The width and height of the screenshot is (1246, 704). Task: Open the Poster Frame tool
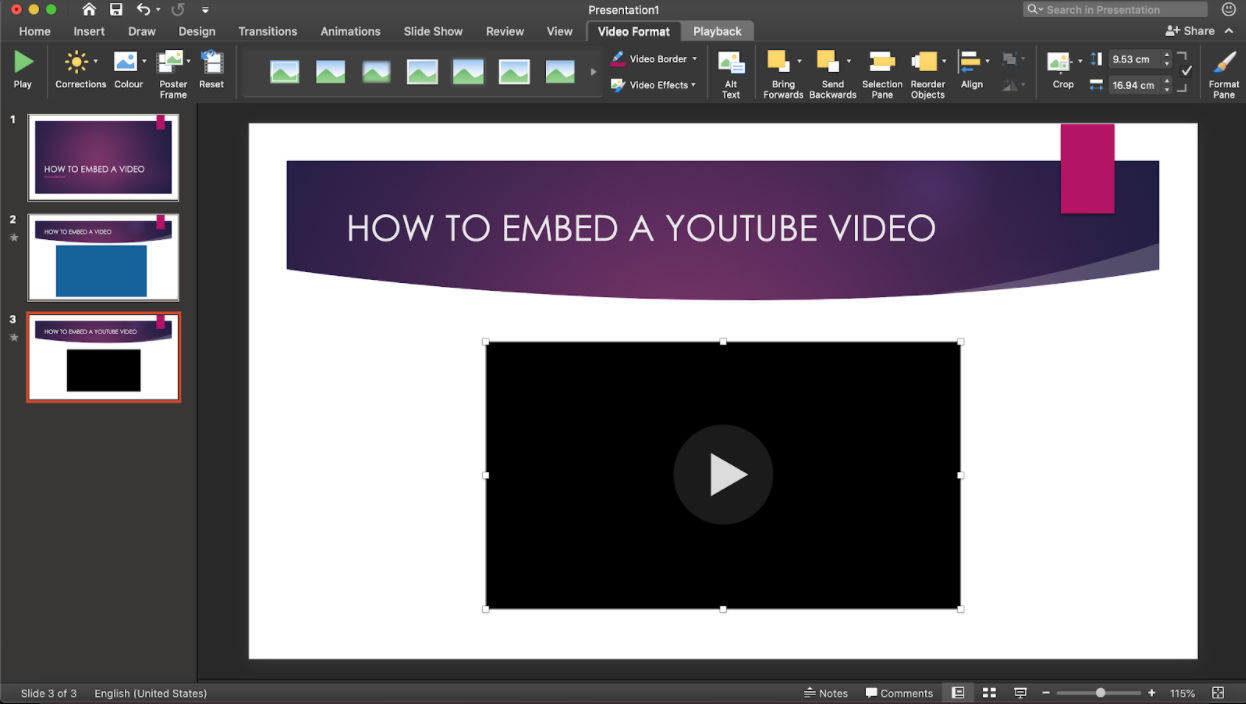[x=173, y=73]
